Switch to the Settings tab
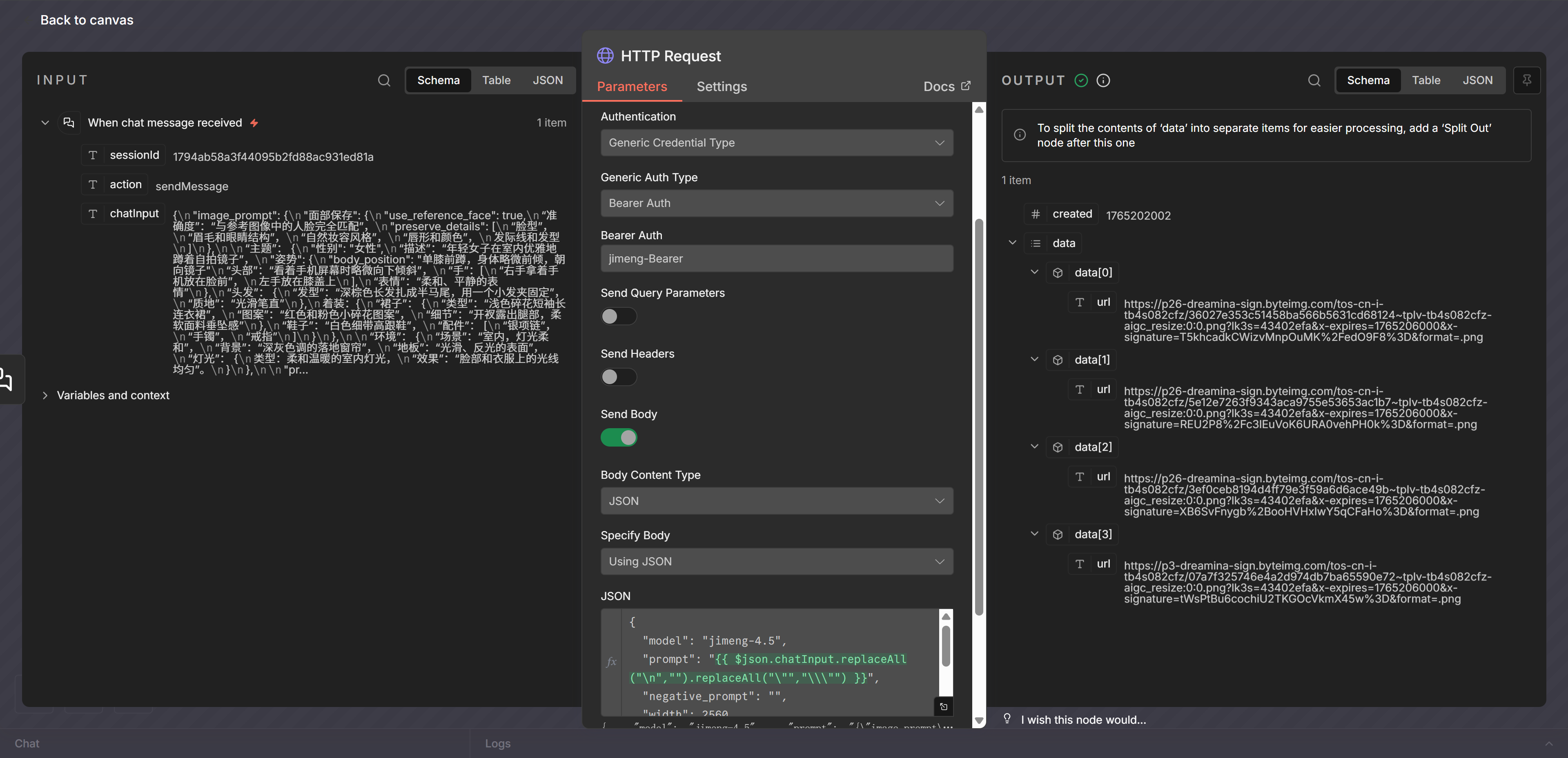The image size is (1568, 758). [x=721, y=87]
